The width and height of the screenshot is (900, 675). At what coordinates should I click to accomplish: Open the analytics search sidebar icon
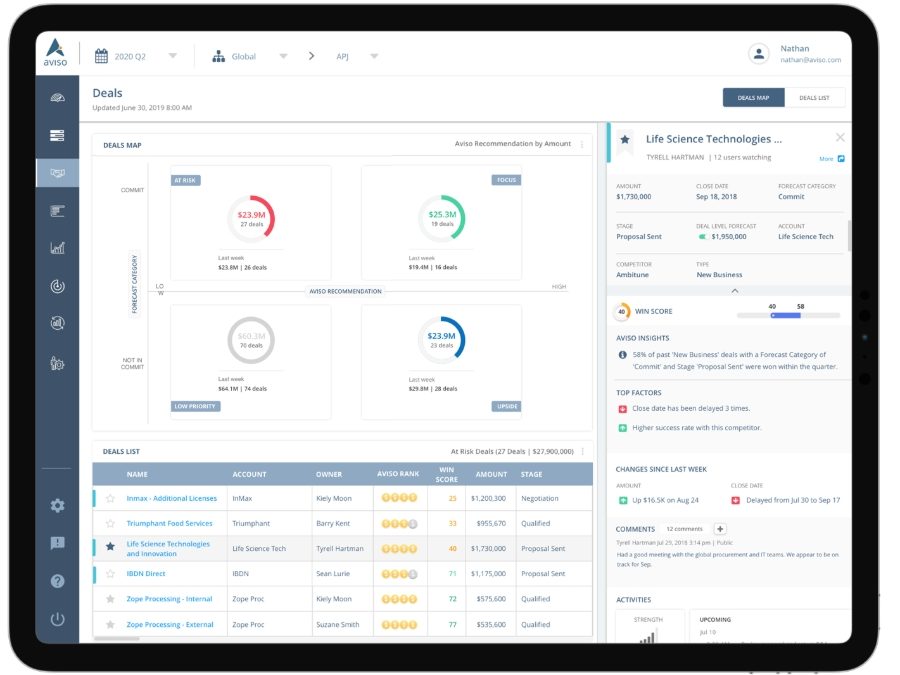tap(57, 323)
